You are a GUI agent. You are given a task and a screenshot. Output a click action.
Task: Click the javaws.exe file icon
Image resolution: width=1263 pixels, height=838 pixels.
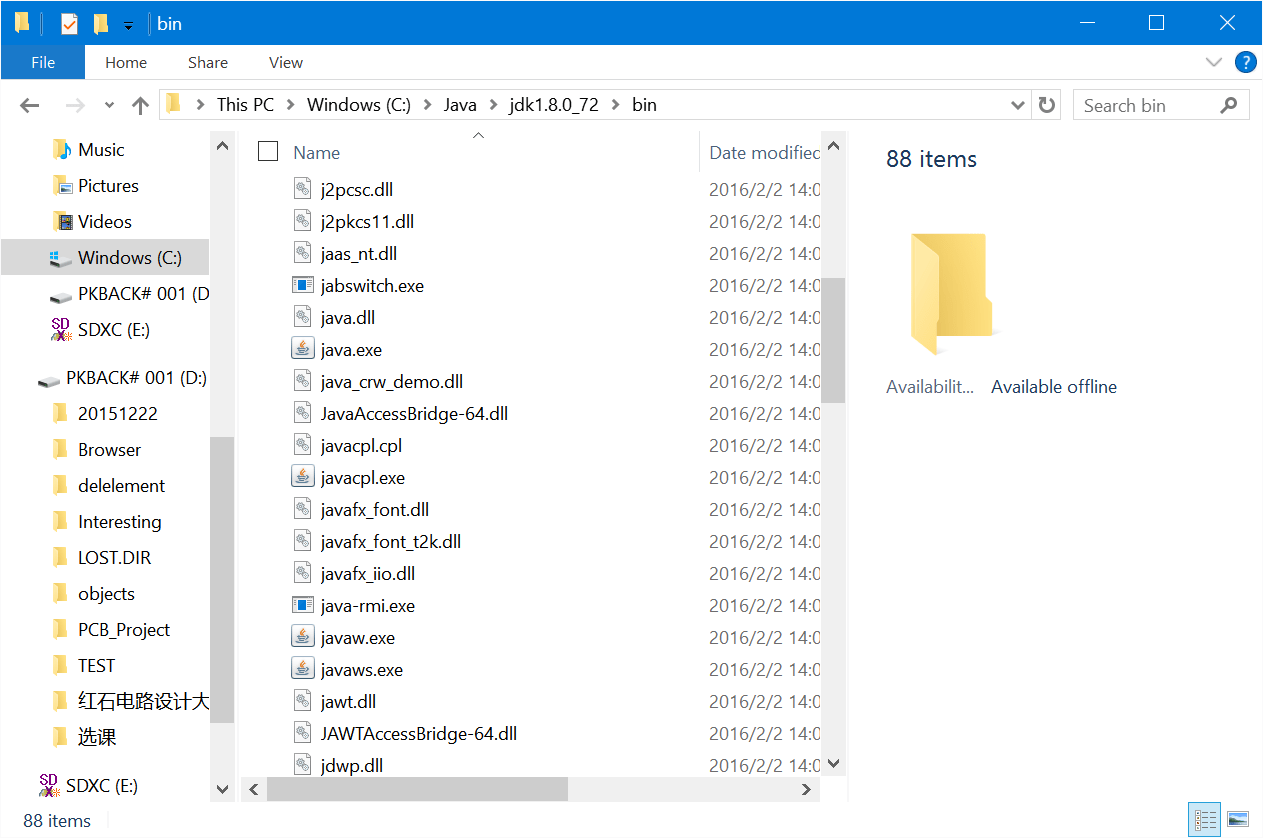302,669
